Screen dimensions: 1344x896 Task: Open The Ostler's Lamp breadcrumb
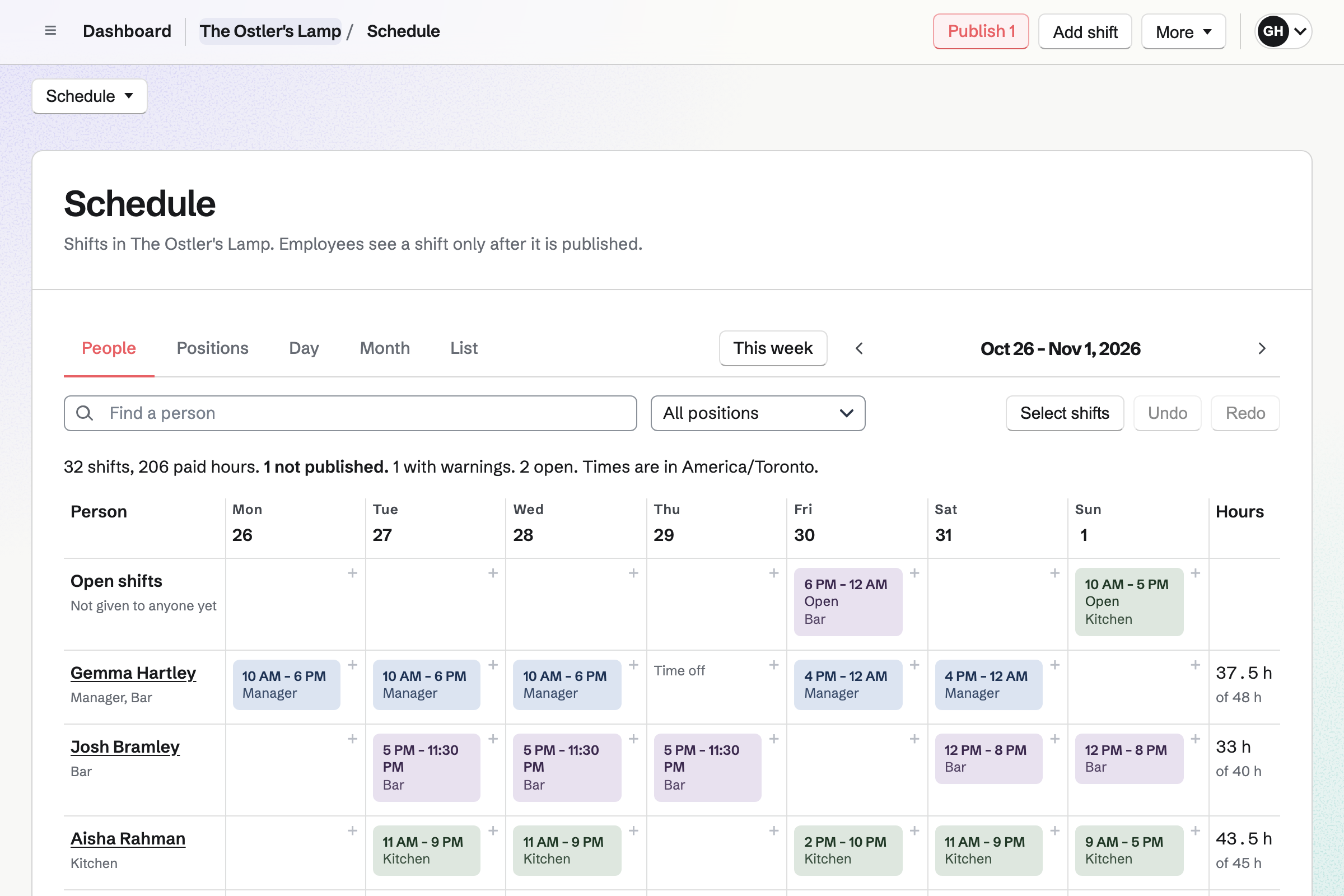[270, 31]
